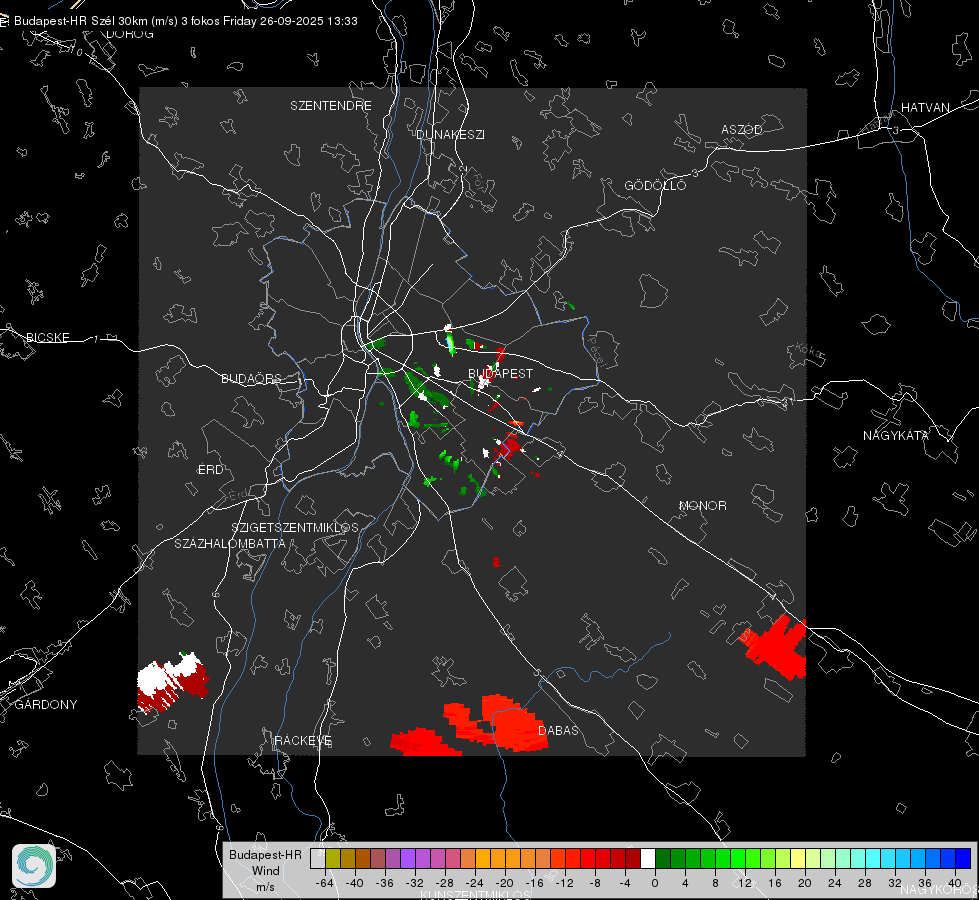Click the blue swirl logo icon

(x=34, y=866)
